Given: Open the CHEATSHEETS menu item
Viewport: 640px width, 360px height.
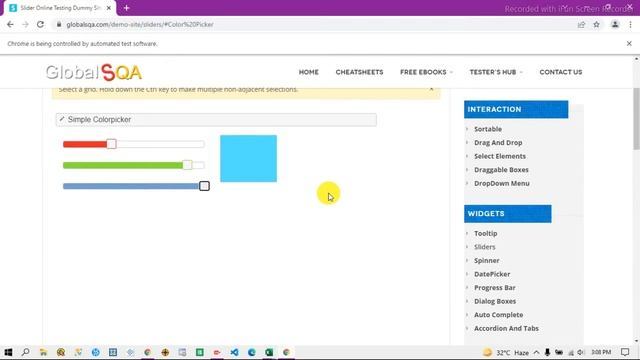Looking at the screenshot, I should click(359, 72).
